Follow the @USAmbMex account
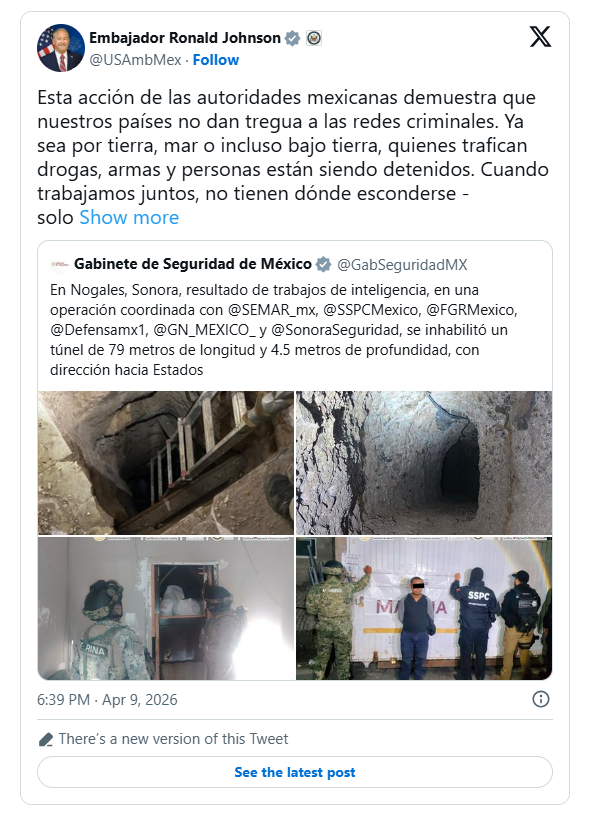This screenshot has width=612, height=824. pyautogui.click(x=215, y=60)
